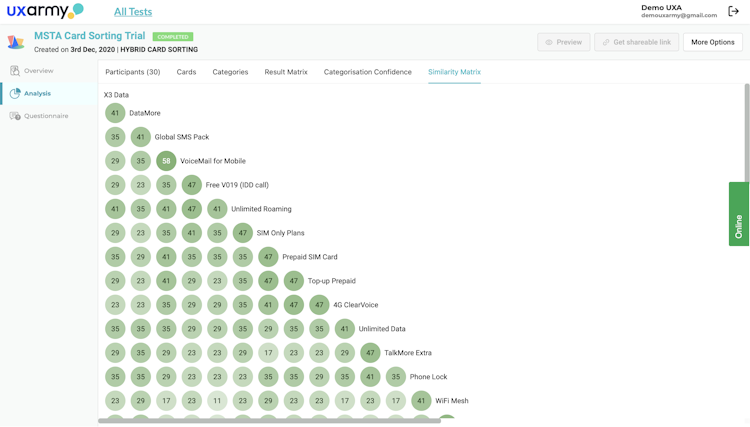The width and height of the screenshot is (750, 427).
Task: Open the Result Matrix tab
Action: [286, 72]
